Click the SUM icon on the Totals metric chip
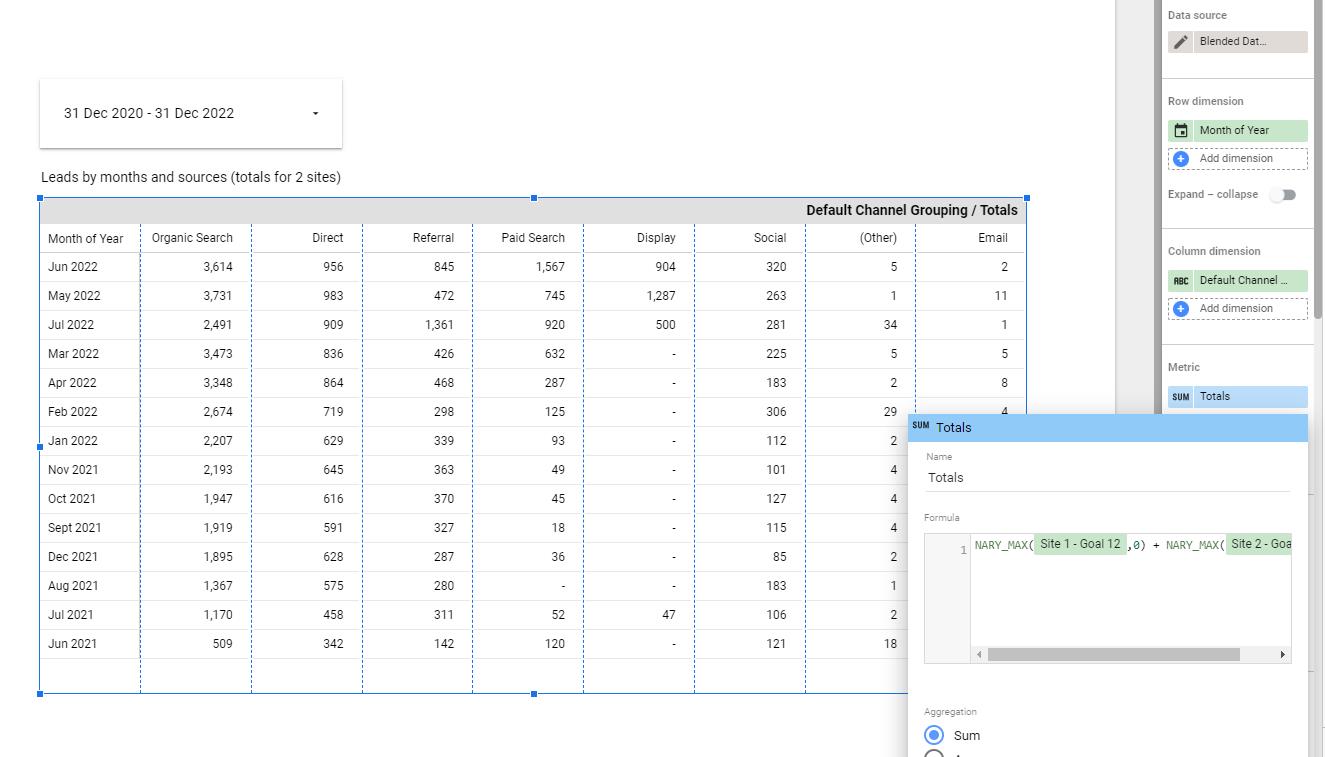The height and width of the screenshot is (757, 1325). [x=1181, y=397]
